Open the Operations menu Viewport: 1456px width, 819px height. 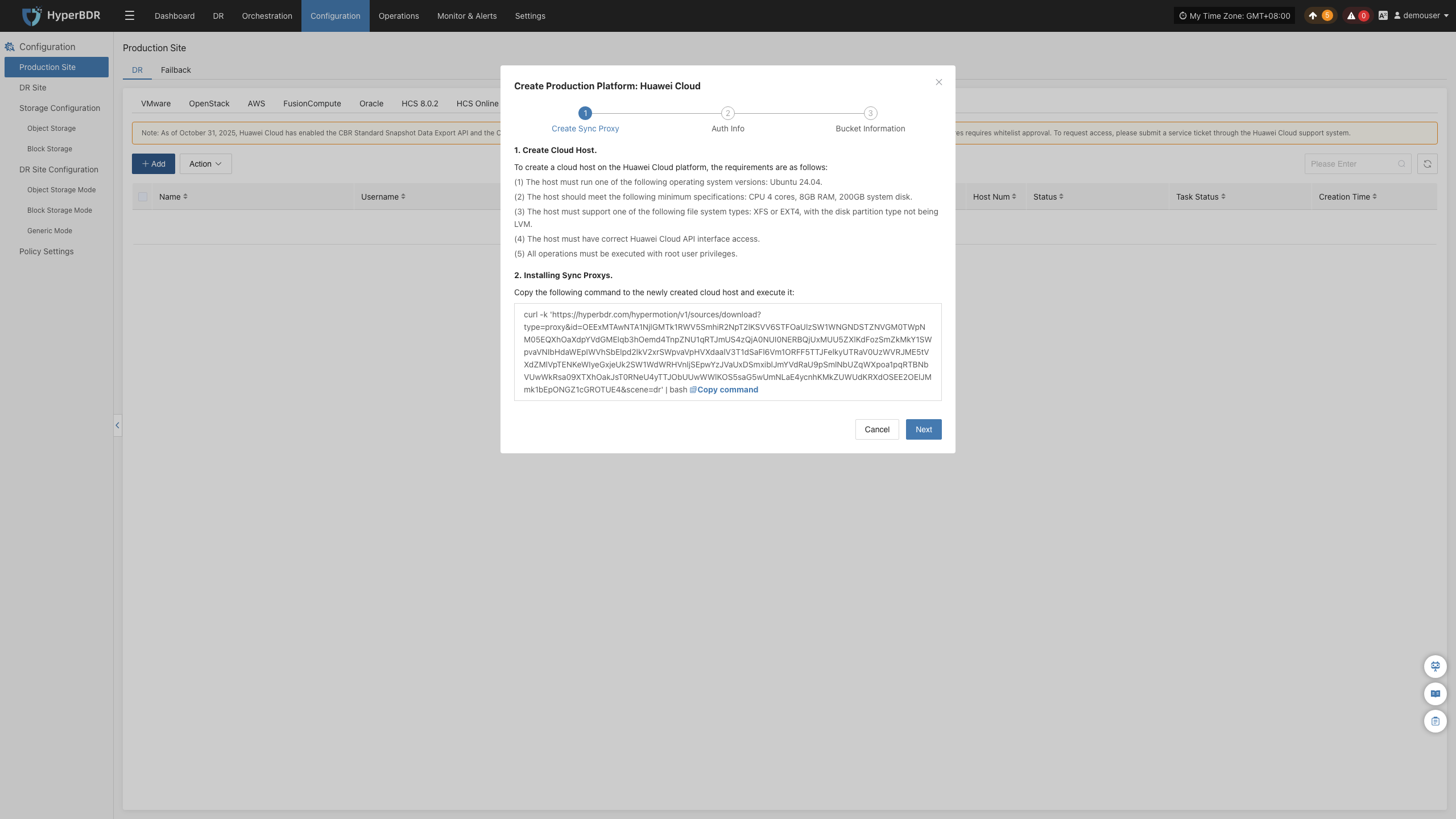(x=399, y=16)
